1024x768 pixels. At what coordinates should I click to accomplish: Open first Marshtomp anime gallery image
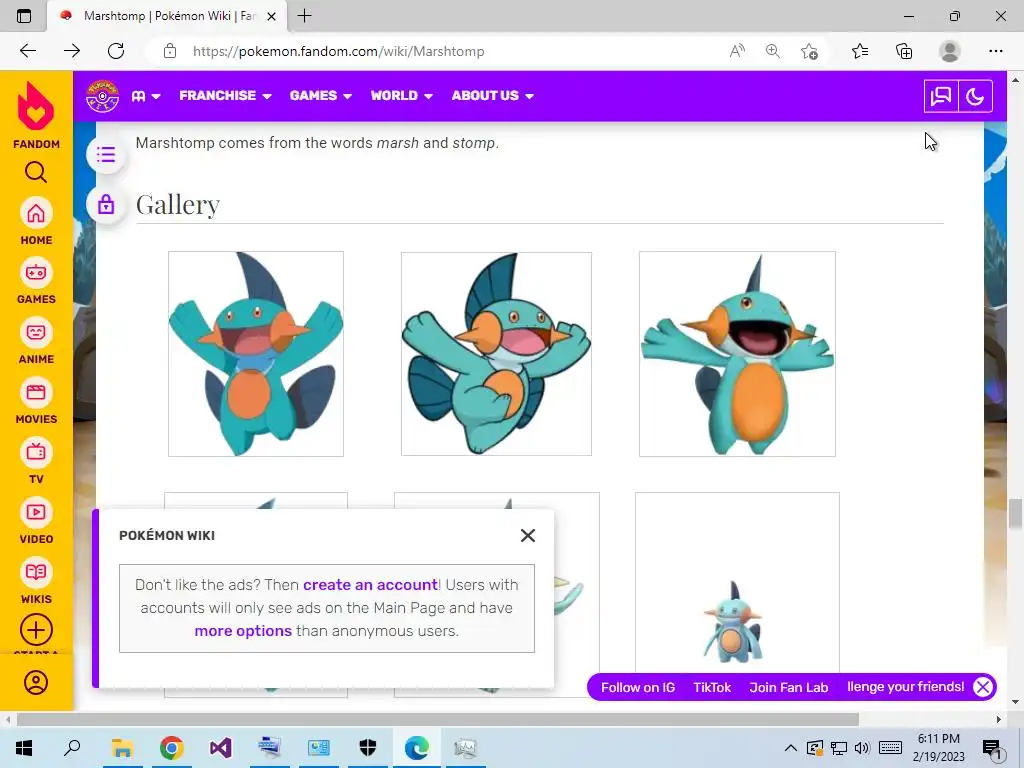(x=256, y=354)
